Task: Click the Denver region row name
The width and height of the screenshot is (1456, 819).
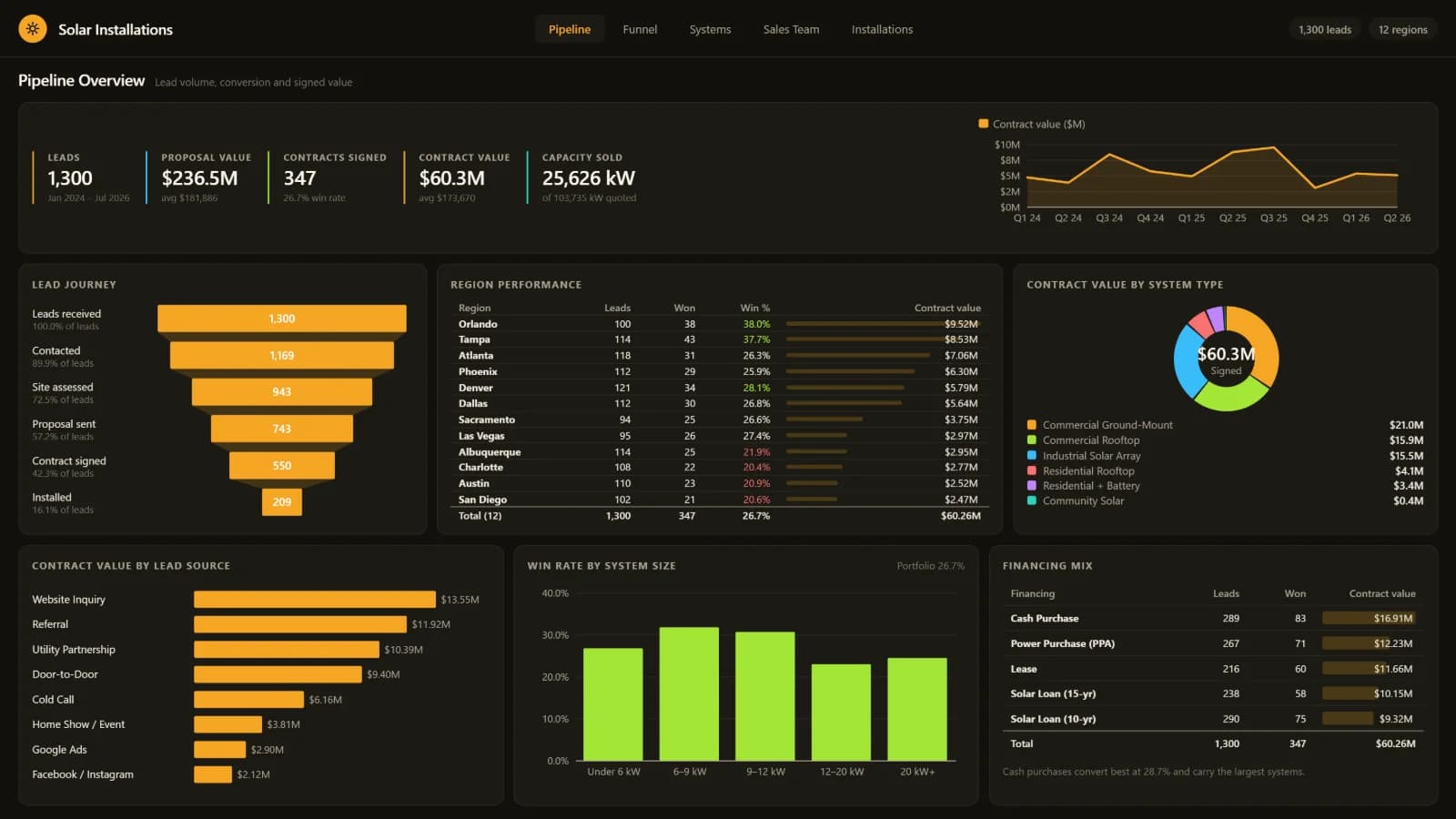Action: point(476,388)
